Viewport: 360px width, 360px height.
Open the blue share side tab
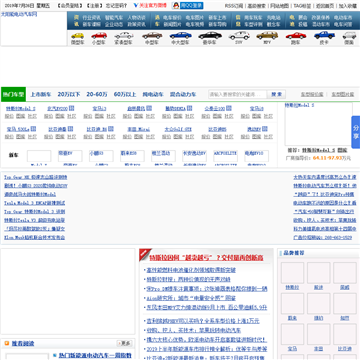[x=356, y=132]
